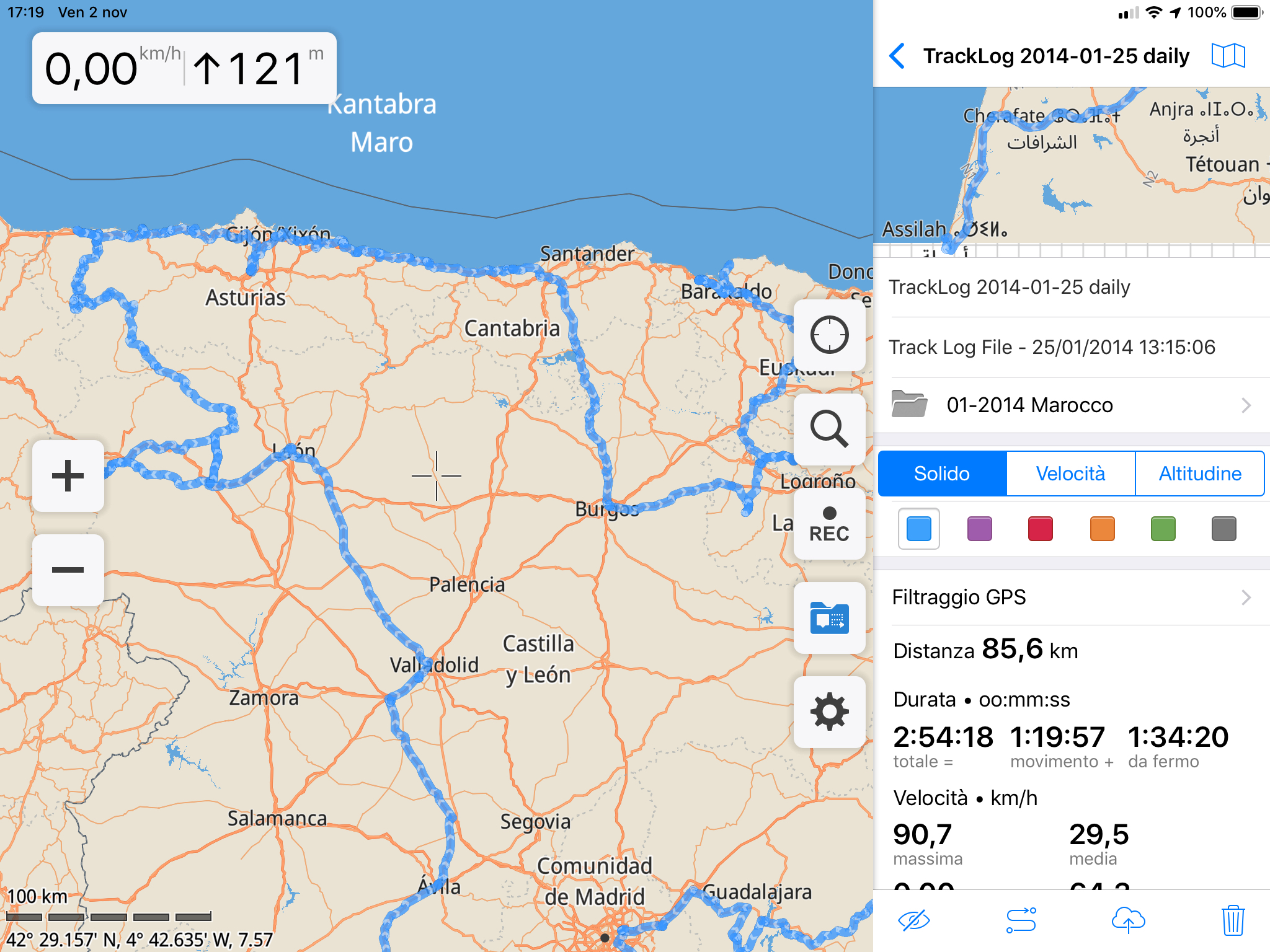Choose the red track color swatch
The image size is (1270, 952).
coord(1040,529)
